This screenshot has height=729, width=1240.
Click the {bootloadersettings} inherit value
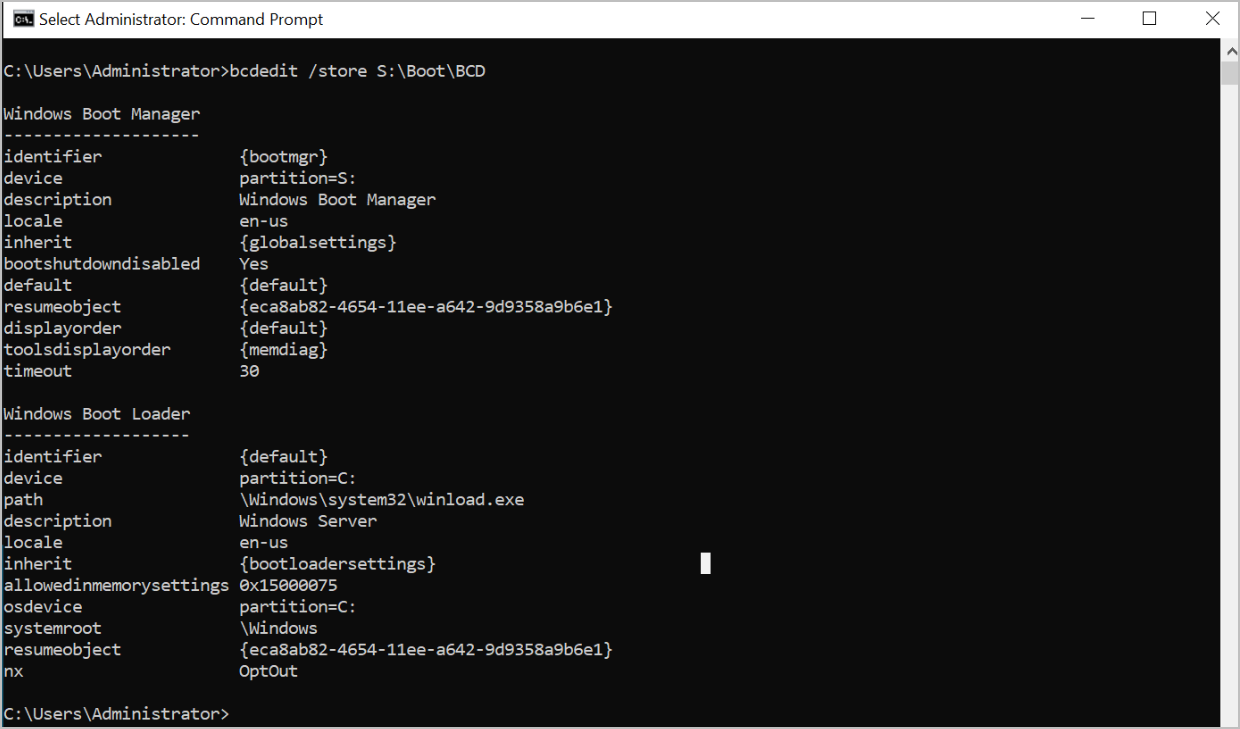pyautogui.click(x=336, y=563)
